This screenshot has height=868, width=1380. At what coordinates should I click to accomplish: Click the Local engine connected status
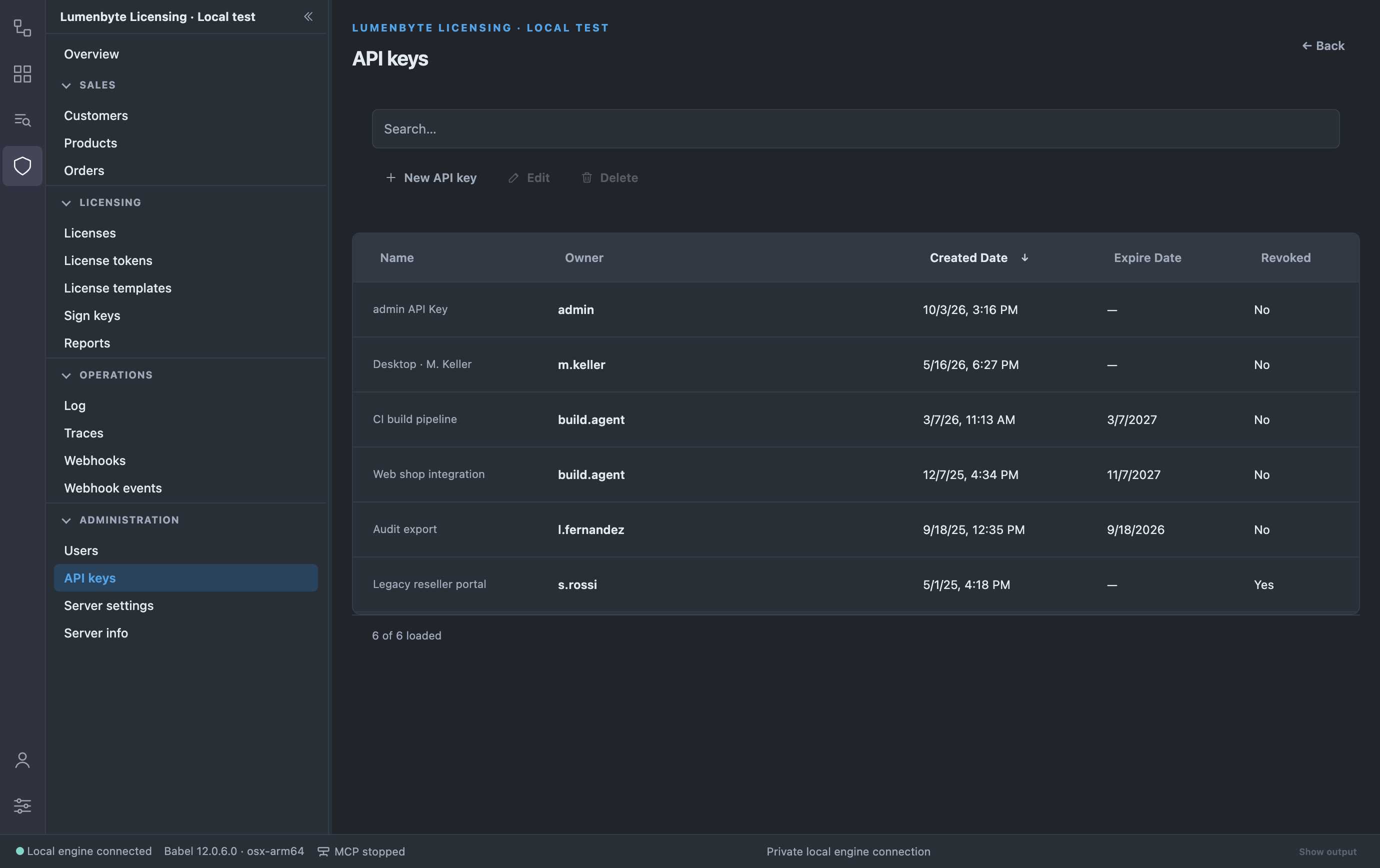coord(83,851)
